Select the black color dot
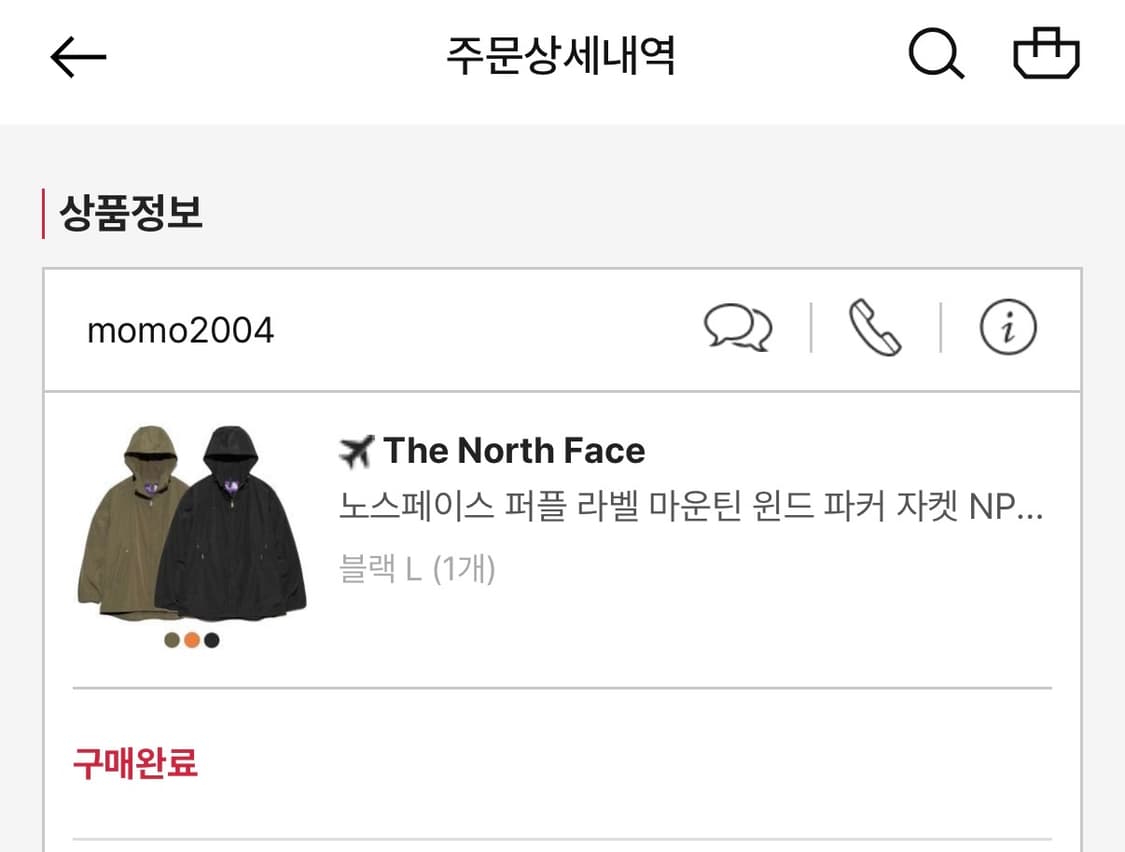The width and height of the screenshot is (1125, 852). click(210, 640)
